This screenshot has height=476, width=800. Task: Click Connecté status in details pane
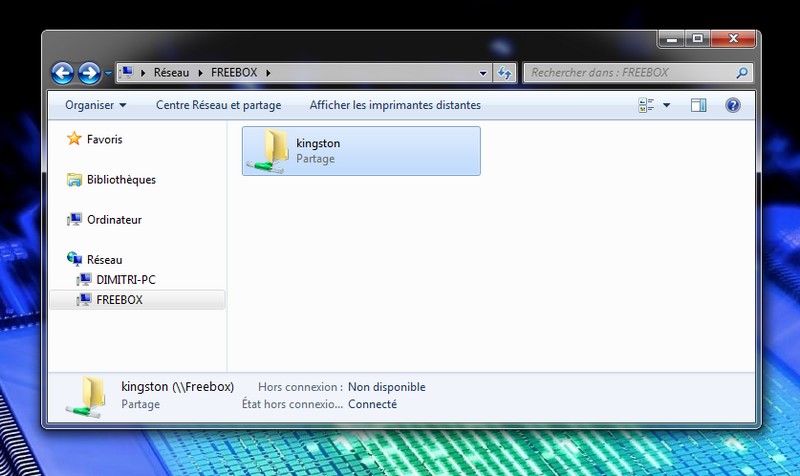coord(372,404)
